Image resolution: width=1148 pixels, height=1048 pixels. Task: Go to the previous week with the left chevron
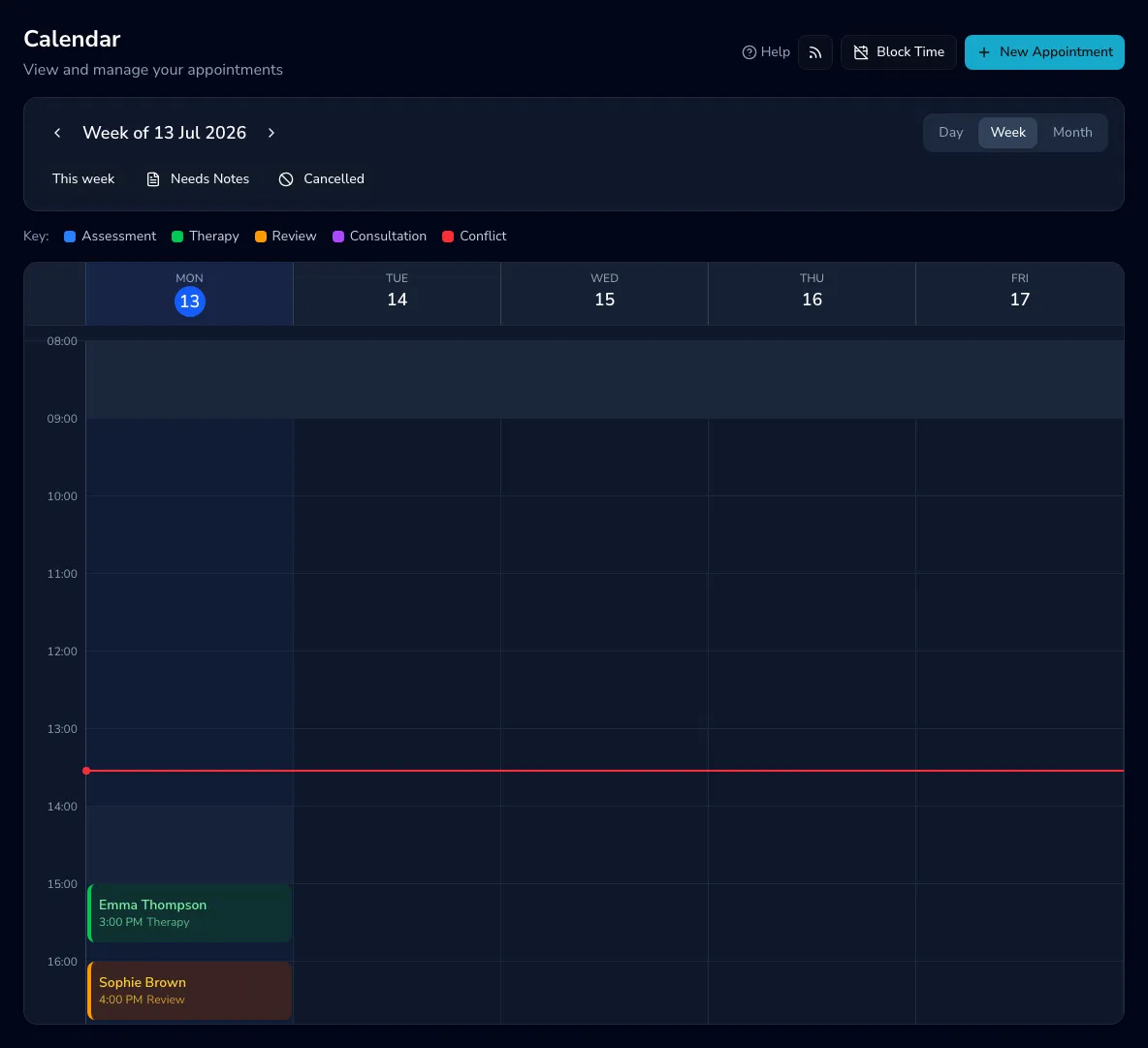(57, 133)
